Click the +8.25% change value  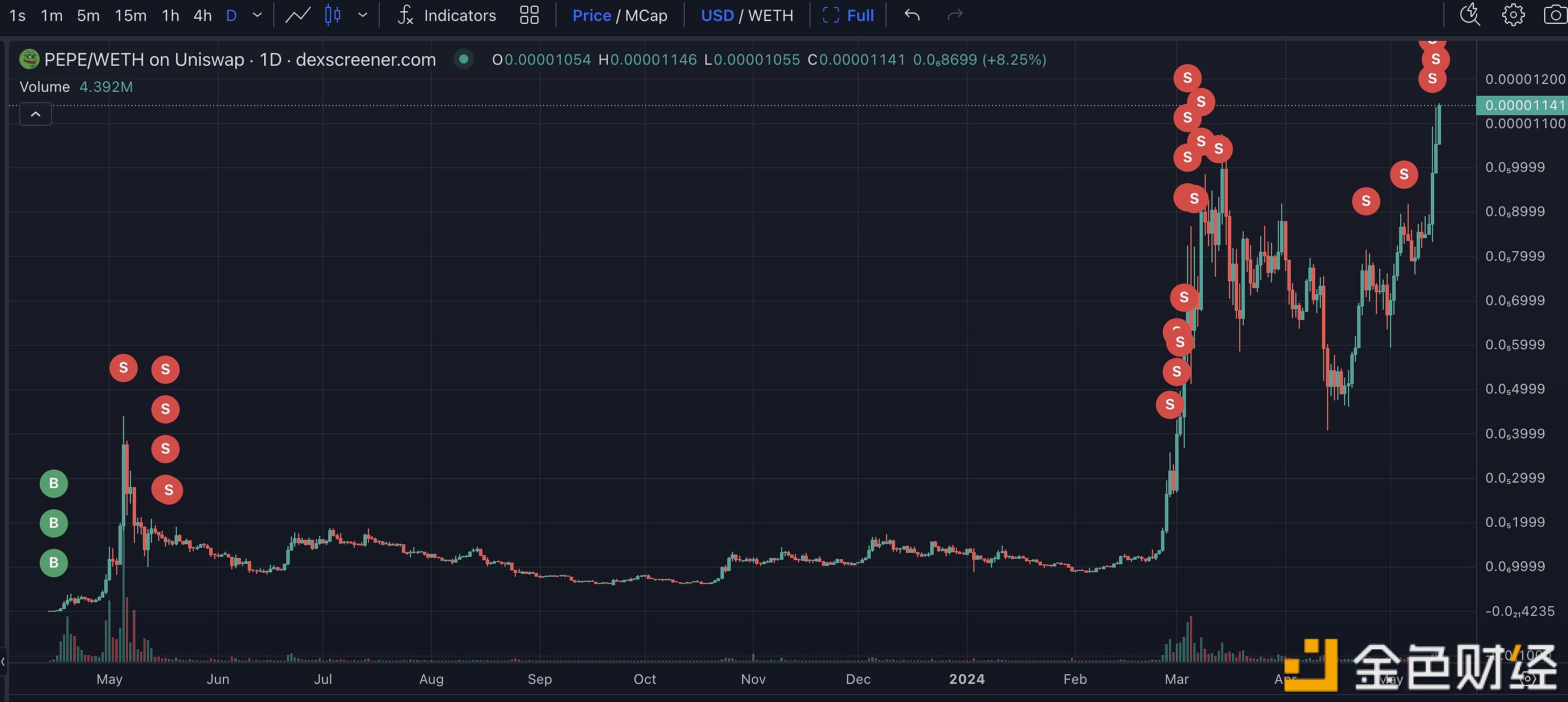[1014, 60]
